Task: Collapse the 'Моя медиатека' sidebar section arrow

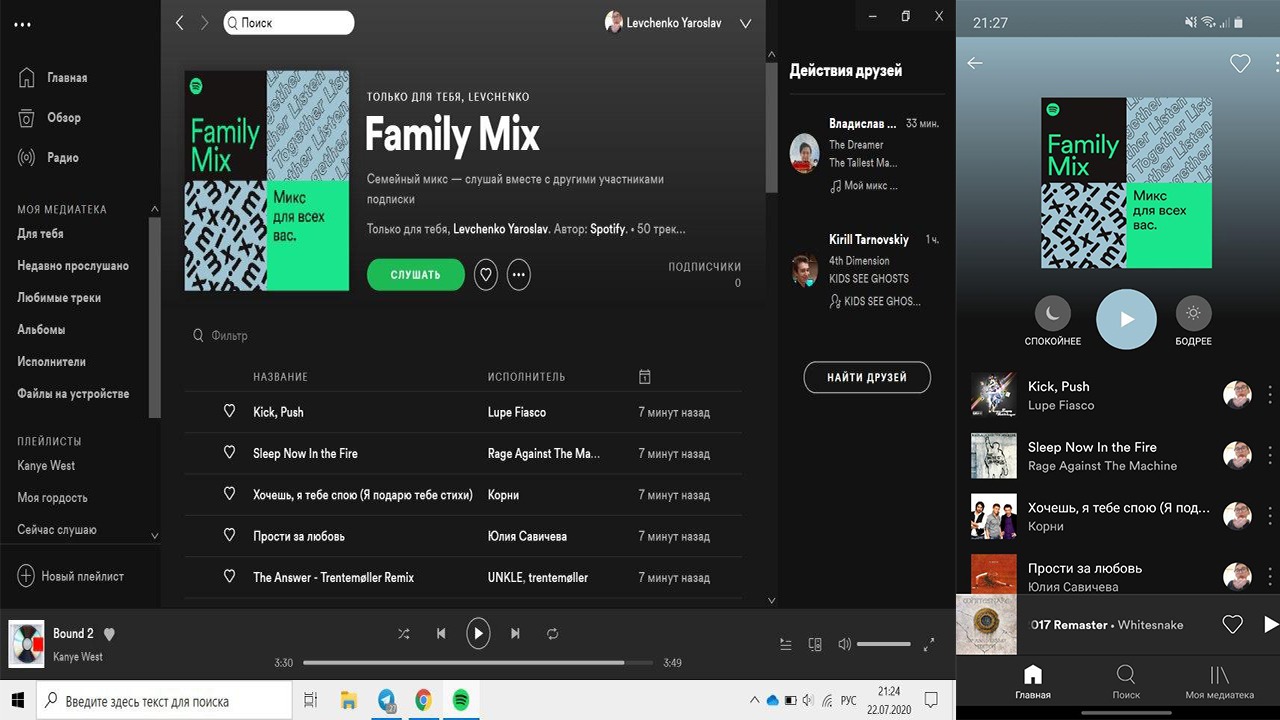Action: [x=154, y=209]
